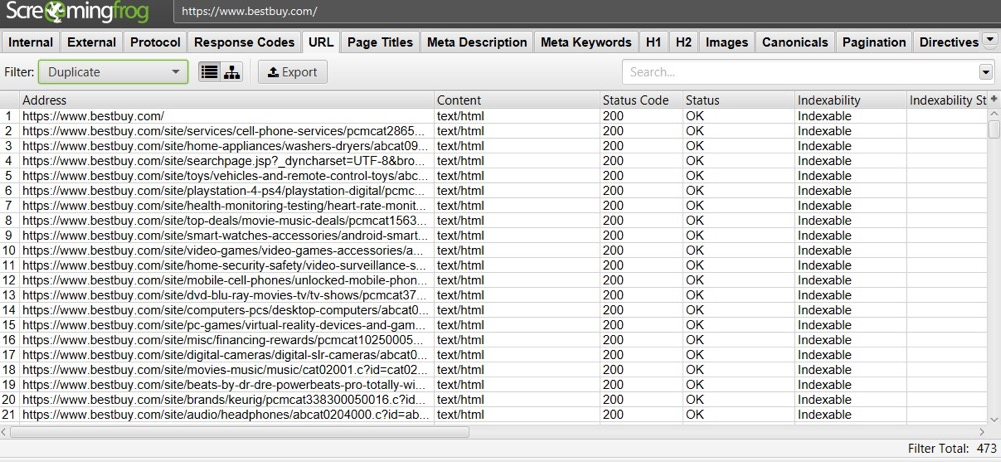This screenshot has height=462, width=1001.
Task: Select the https://www.bestbuy.com/ row
Action: 226,116
